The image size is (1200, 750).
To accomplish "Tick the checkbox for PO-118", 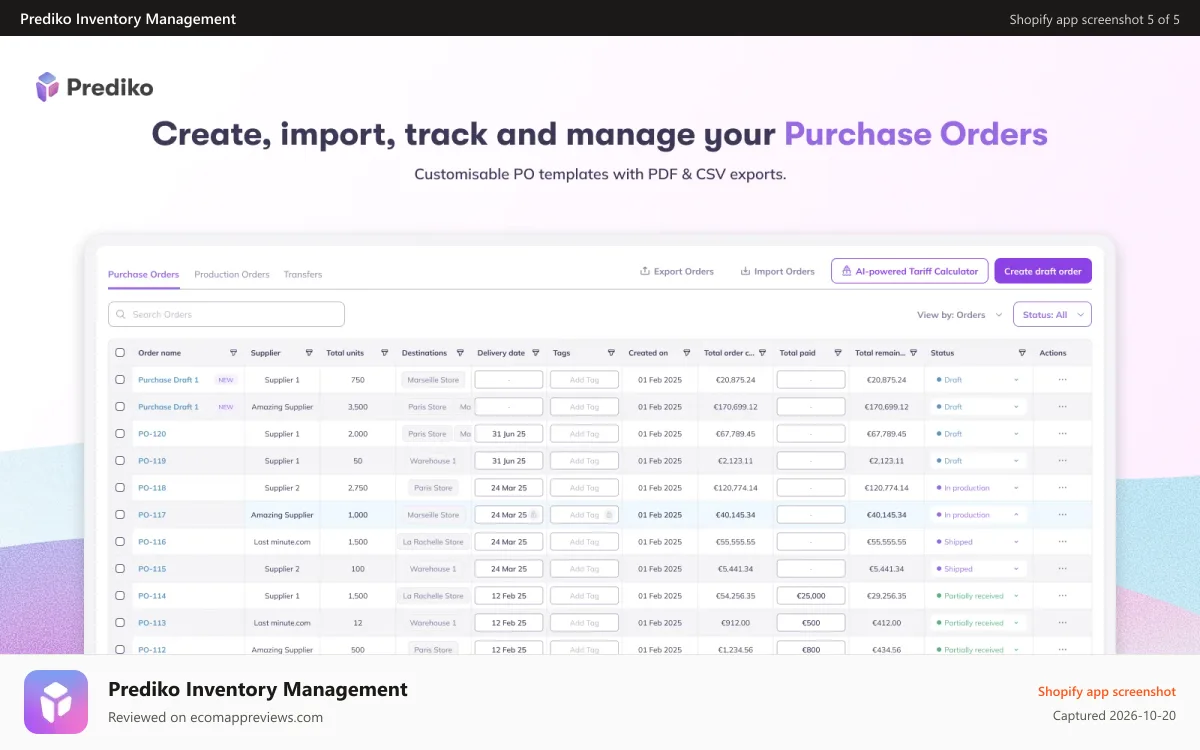I will click(x=120, y=488).
